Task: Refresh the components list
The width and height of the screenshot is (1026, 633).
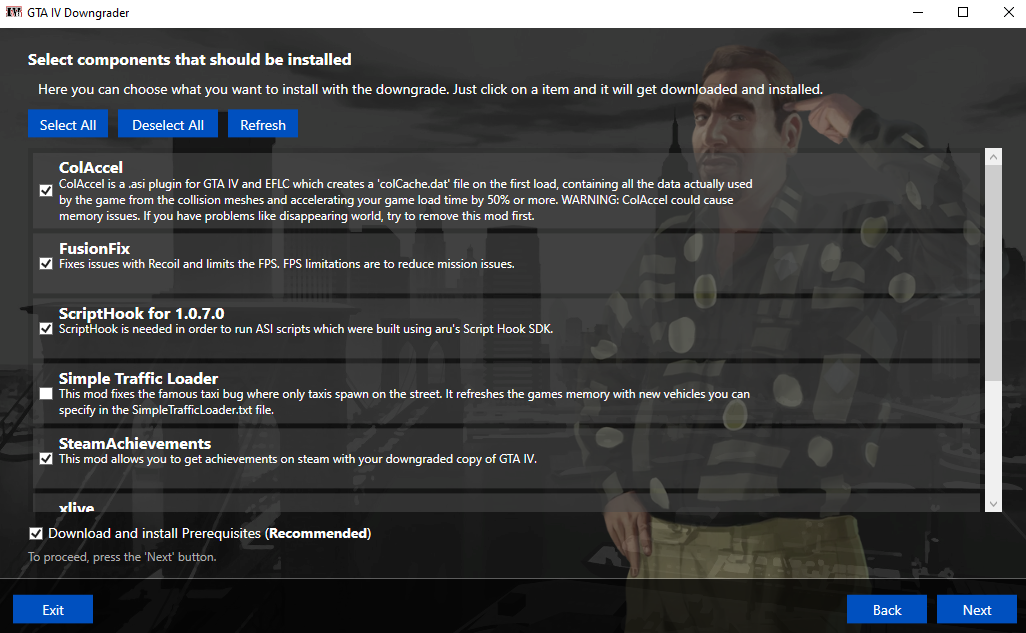Action: 263,124
